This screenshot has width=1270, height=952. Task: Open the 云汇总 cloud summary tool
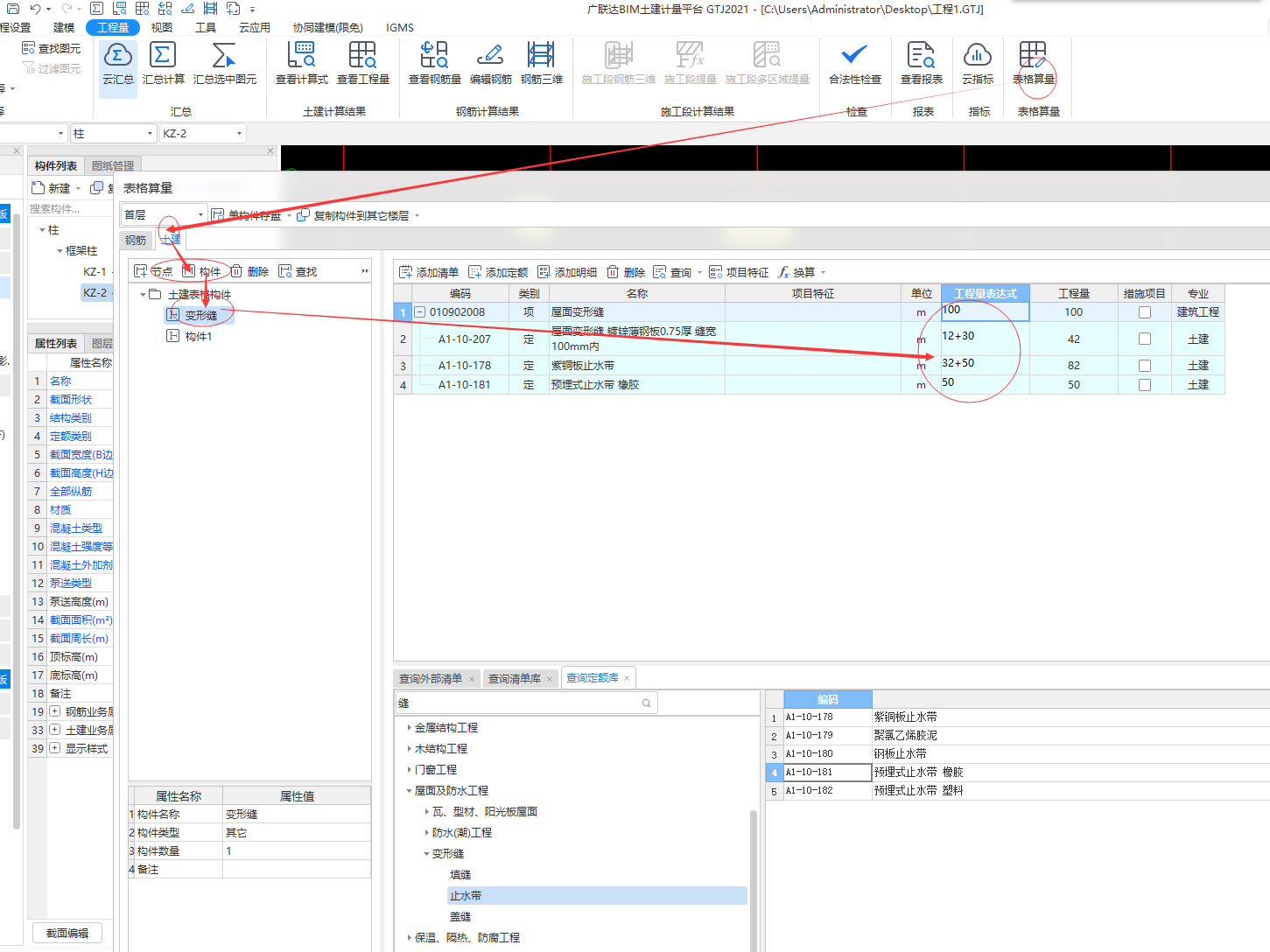coord(117,64)
